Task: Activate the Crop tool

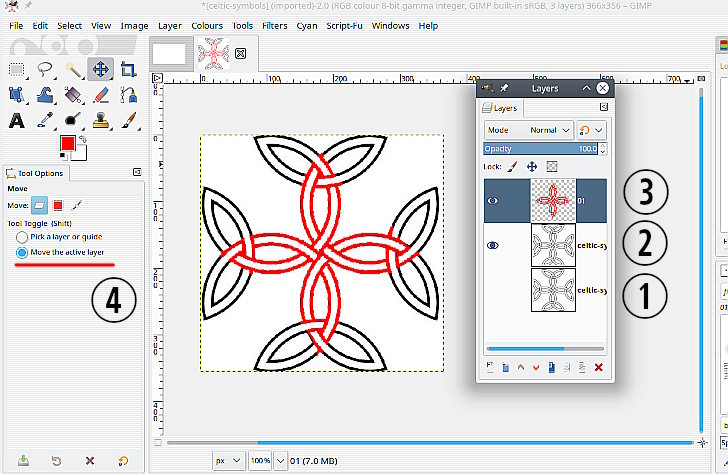Action: tap(128, 69)
